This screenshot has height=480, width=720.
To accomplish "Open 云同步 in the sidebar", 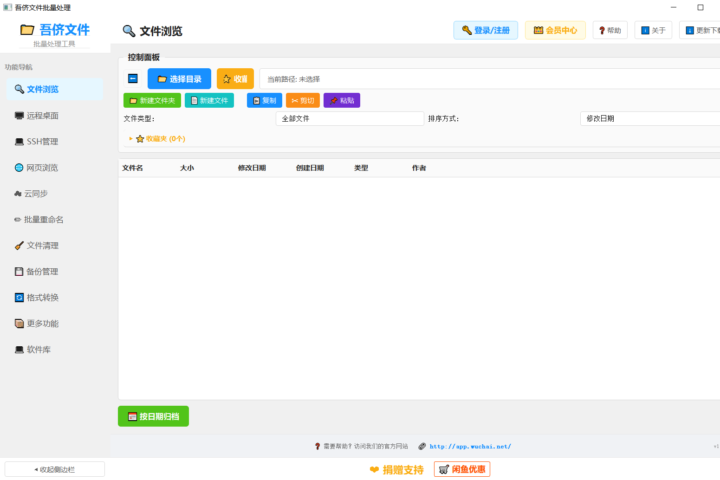I will [x=55, y=193].
